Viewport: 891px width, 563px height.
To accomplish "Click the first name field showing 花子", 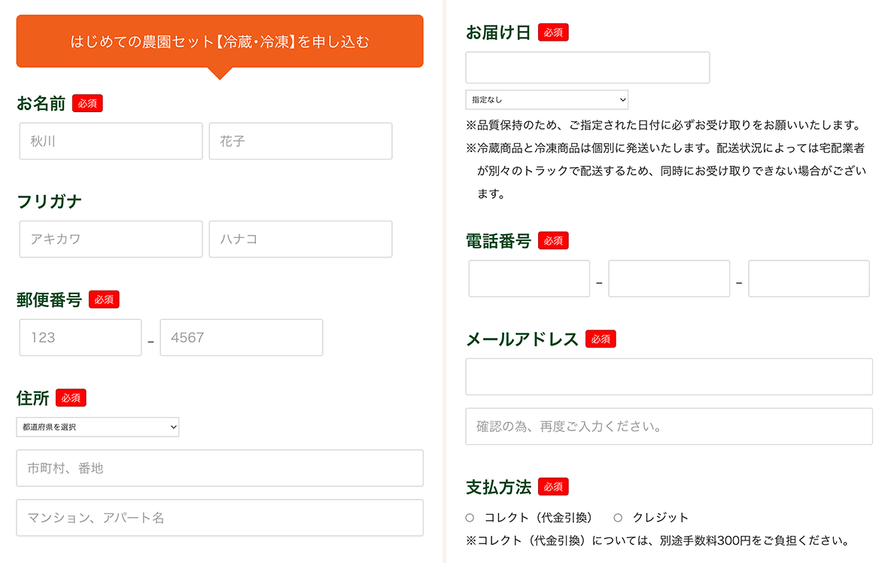I will tap(300, 141).
